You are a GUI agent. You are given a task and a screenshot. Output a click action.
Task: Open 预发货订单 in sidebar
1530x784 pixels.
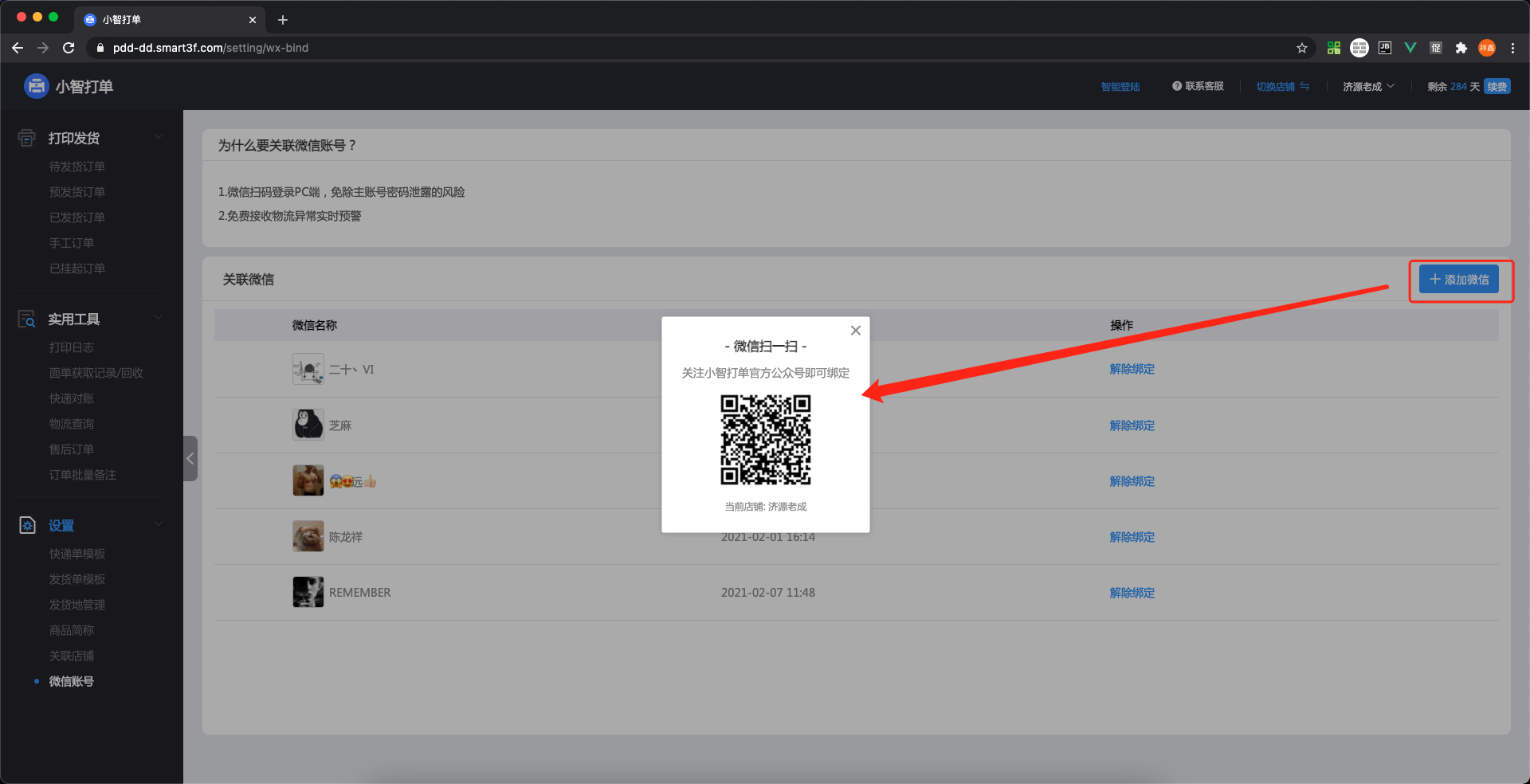[x=77, y=192]
